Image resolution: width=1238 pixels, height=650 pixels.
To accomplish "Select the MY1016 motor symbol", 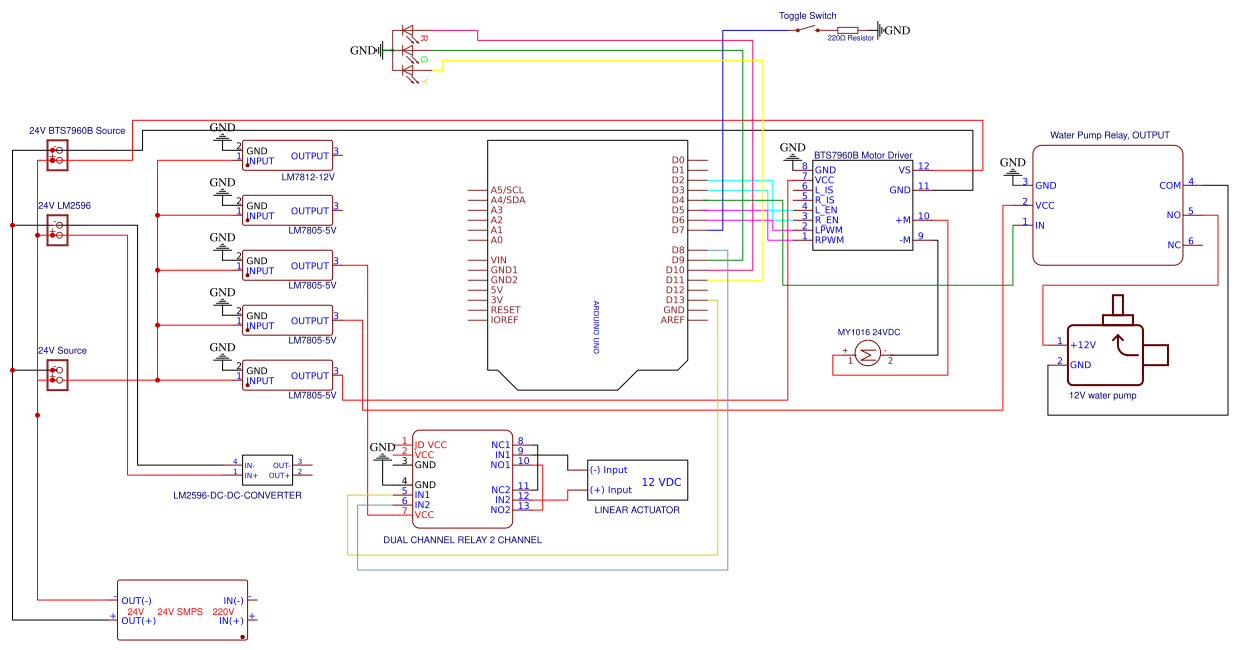I will click(x=866, y=351).
